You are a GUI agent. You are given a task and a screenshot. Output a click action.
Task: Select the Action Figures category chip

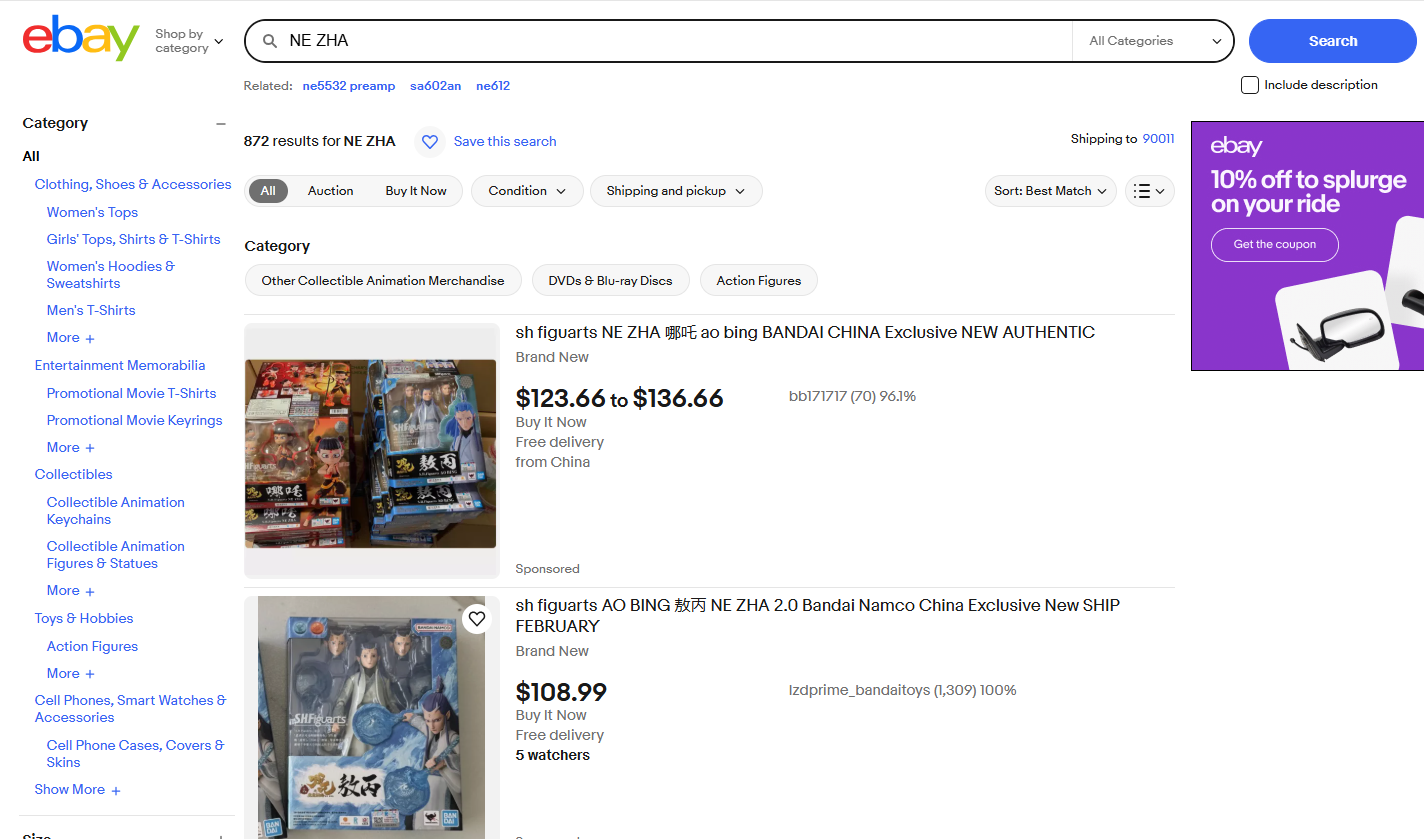coord(759,281)
